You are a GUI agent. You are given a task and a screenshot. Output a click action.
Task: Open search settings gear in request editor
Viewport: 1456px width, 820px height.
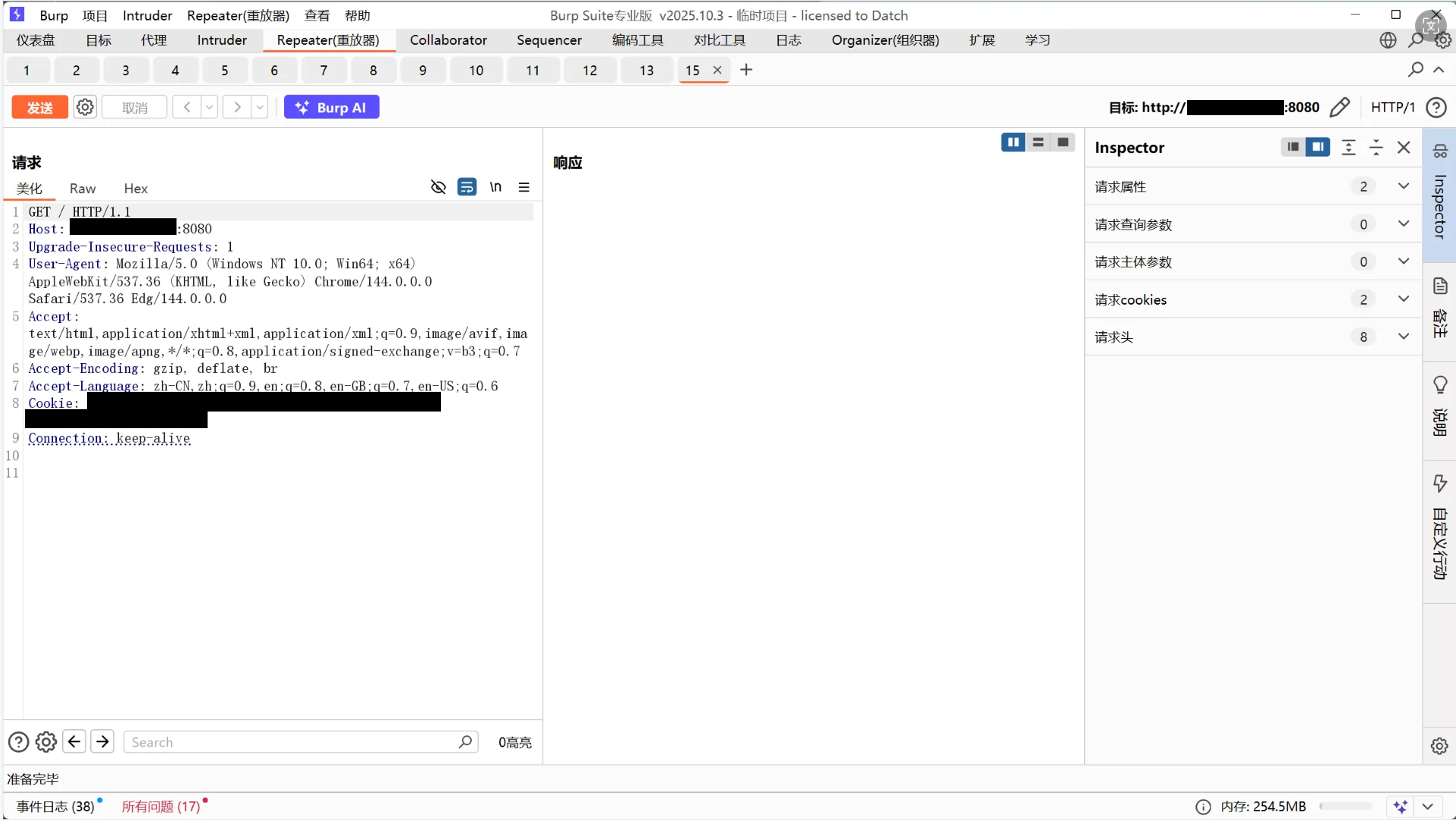46,742
